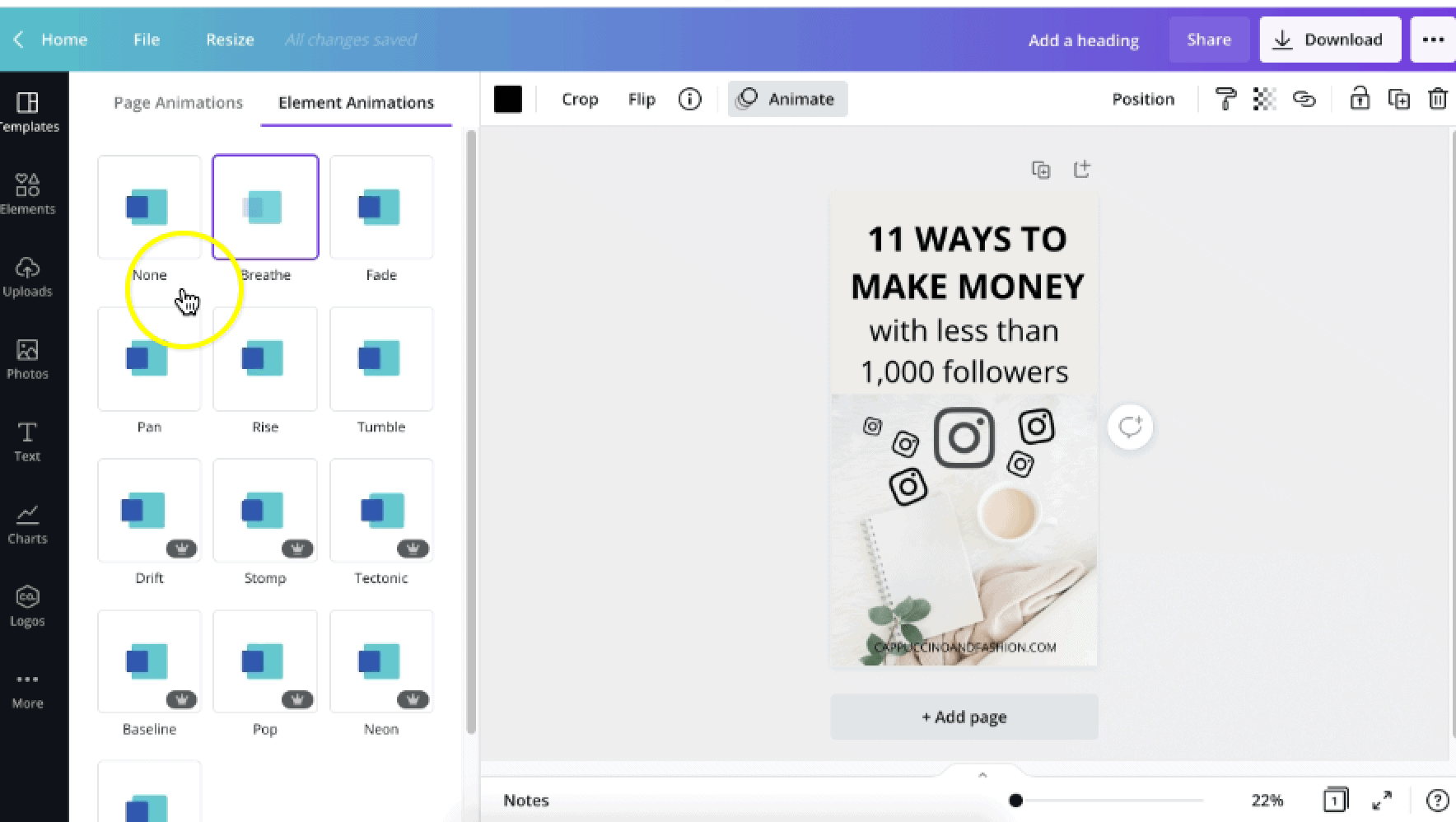
Task: Open the File menu
Action: (147, 40)
